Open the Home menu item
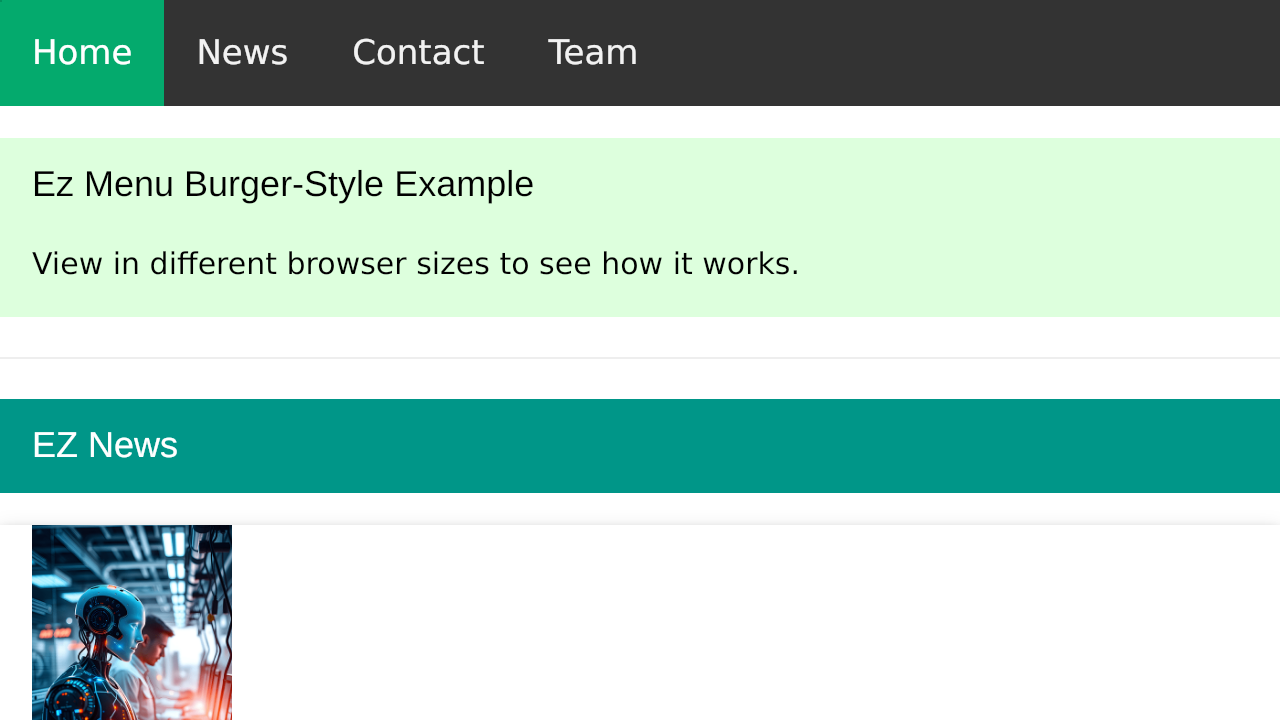The height and width of the screenshot is (720, 1280). click(x=82, y=53)
